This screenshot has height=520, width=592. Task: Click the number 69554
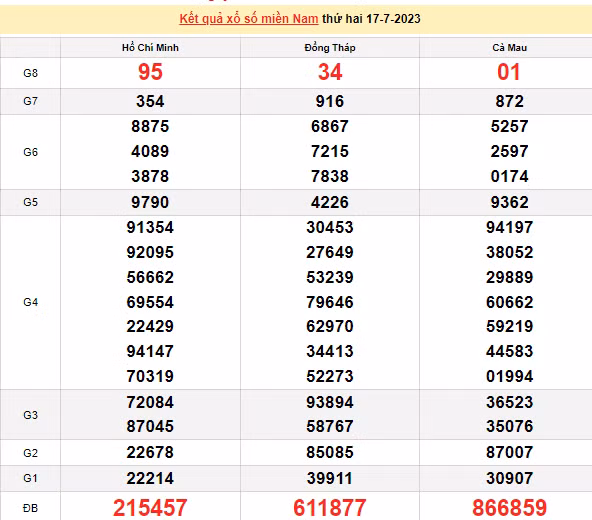[150, 302]
